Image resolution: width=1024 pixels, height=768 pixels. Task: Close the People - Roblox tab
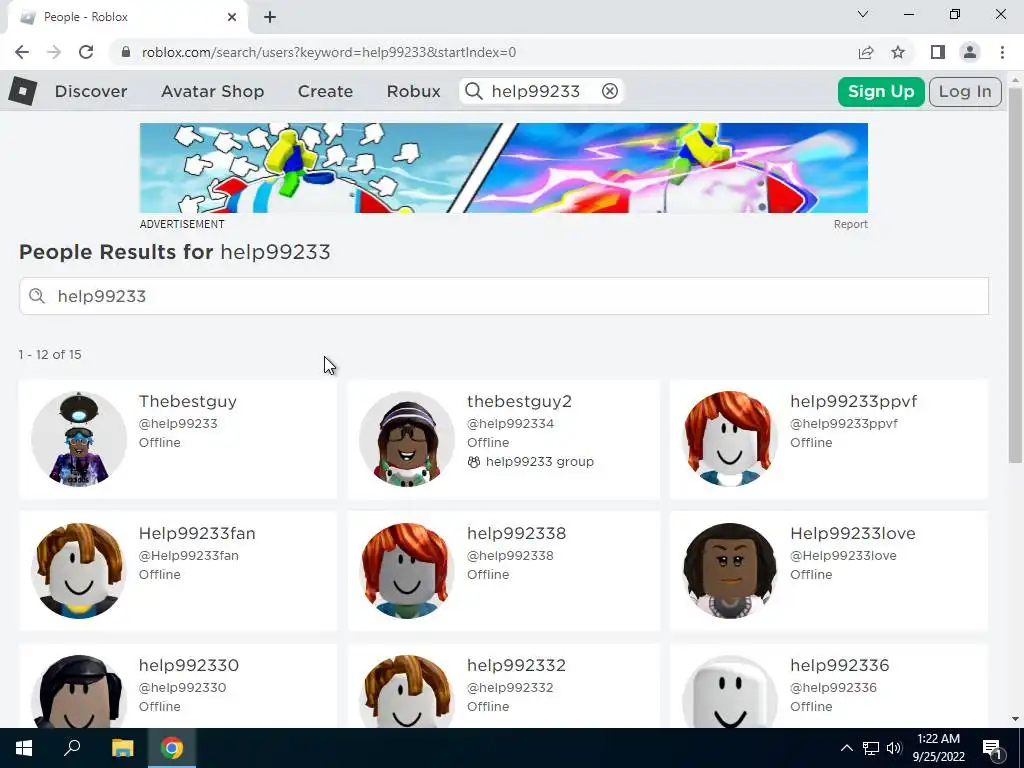pyautogui.click(x=232, y=17)
